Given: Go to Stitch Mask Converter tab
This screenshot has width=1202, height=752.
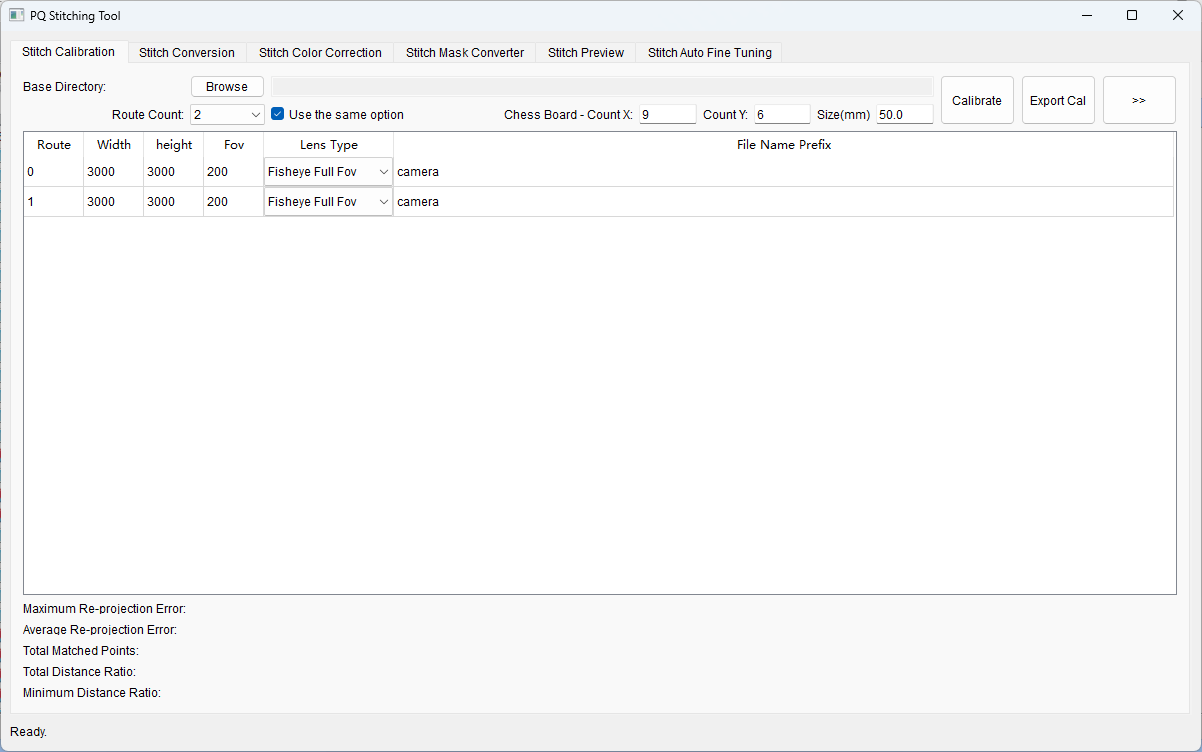Looking at the screenshot, I should (x=464, y=53).
